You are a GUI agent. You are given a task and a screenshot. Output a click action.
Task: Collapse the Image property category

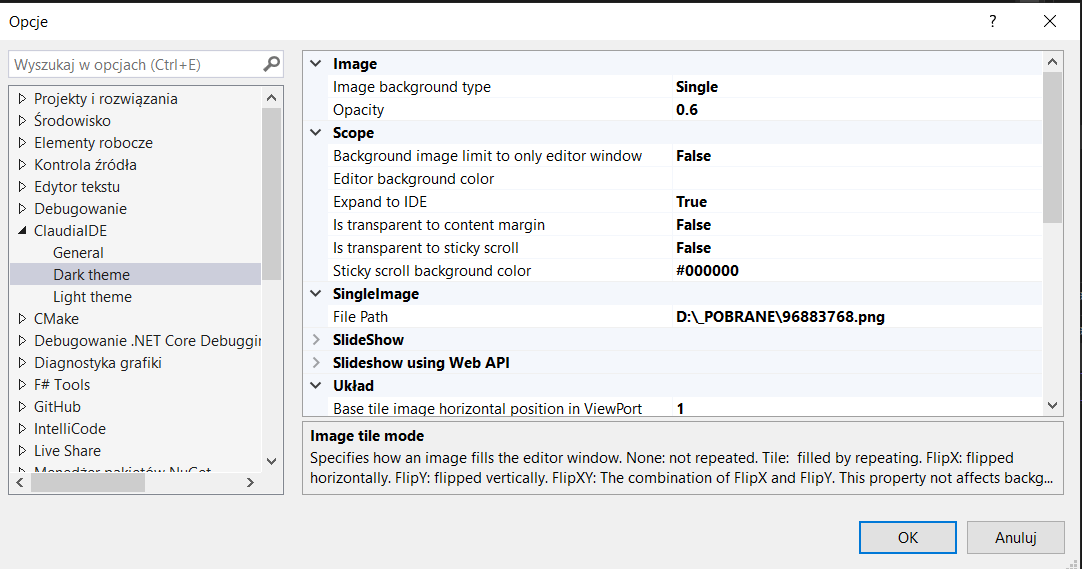tap(317, 64)
